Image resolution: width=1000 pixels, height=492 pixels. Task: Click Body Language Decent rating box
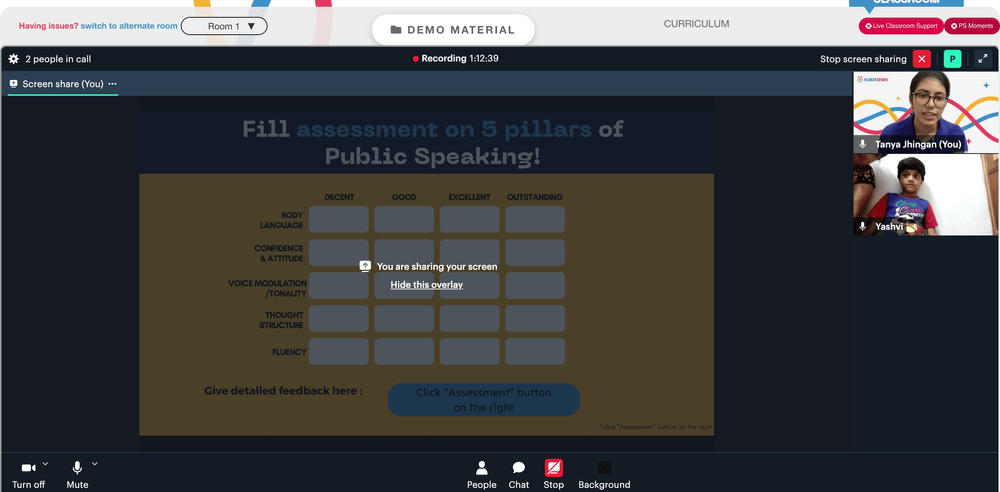(x=339, y=220)
